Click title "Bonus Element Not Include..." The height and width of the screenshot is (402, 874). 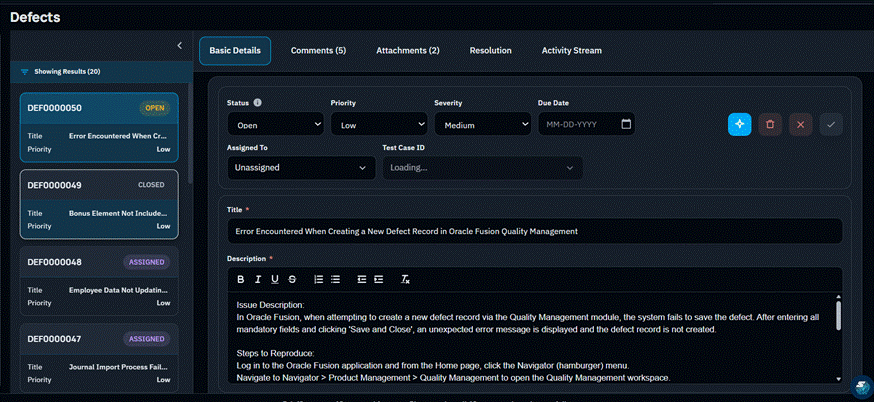pos(119,214)
